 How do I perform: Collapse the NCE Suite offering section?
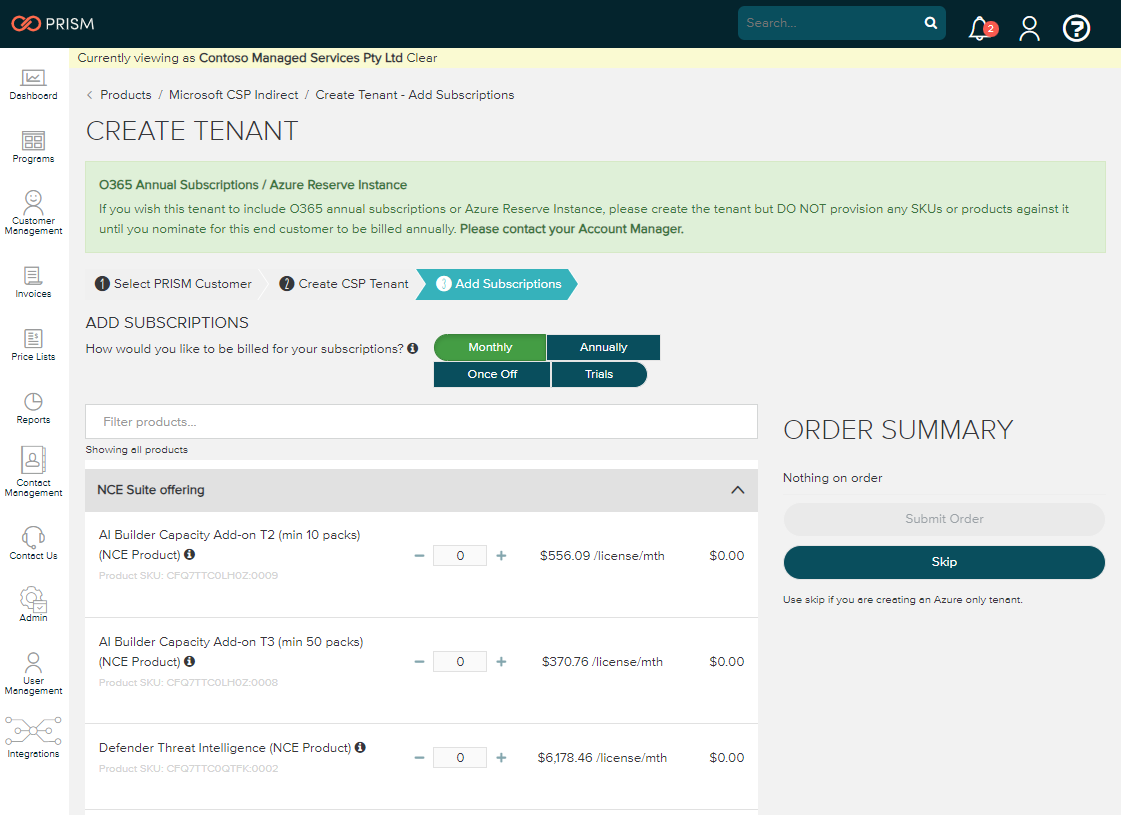[738, 490]
